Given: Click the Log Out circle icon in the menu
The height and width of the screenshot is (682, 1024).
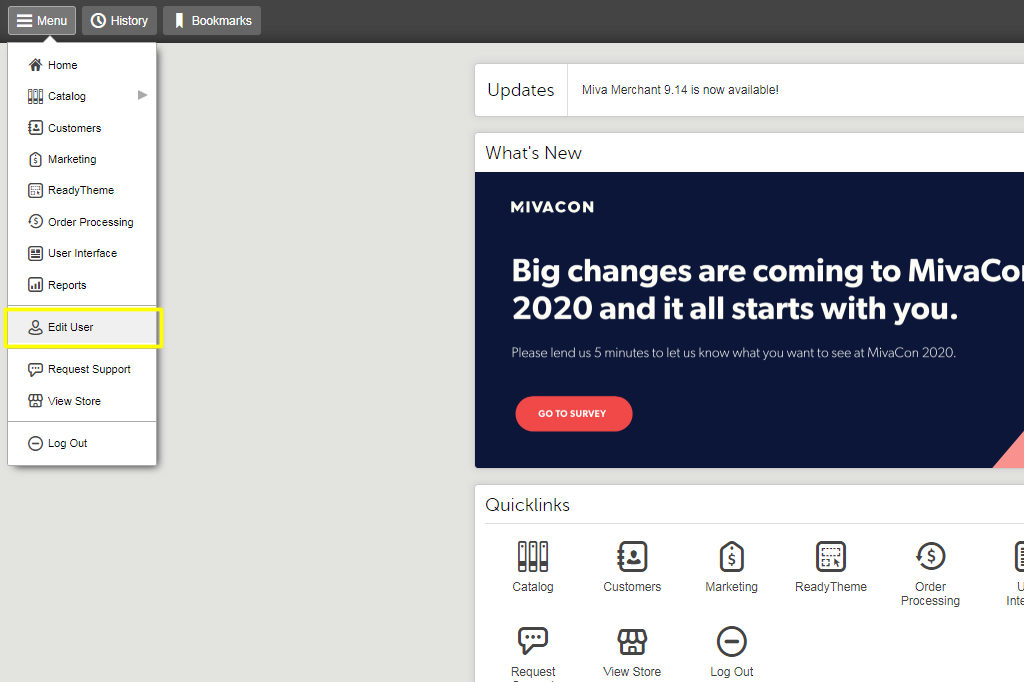Looking at the screenshot, I should [35, 444].
